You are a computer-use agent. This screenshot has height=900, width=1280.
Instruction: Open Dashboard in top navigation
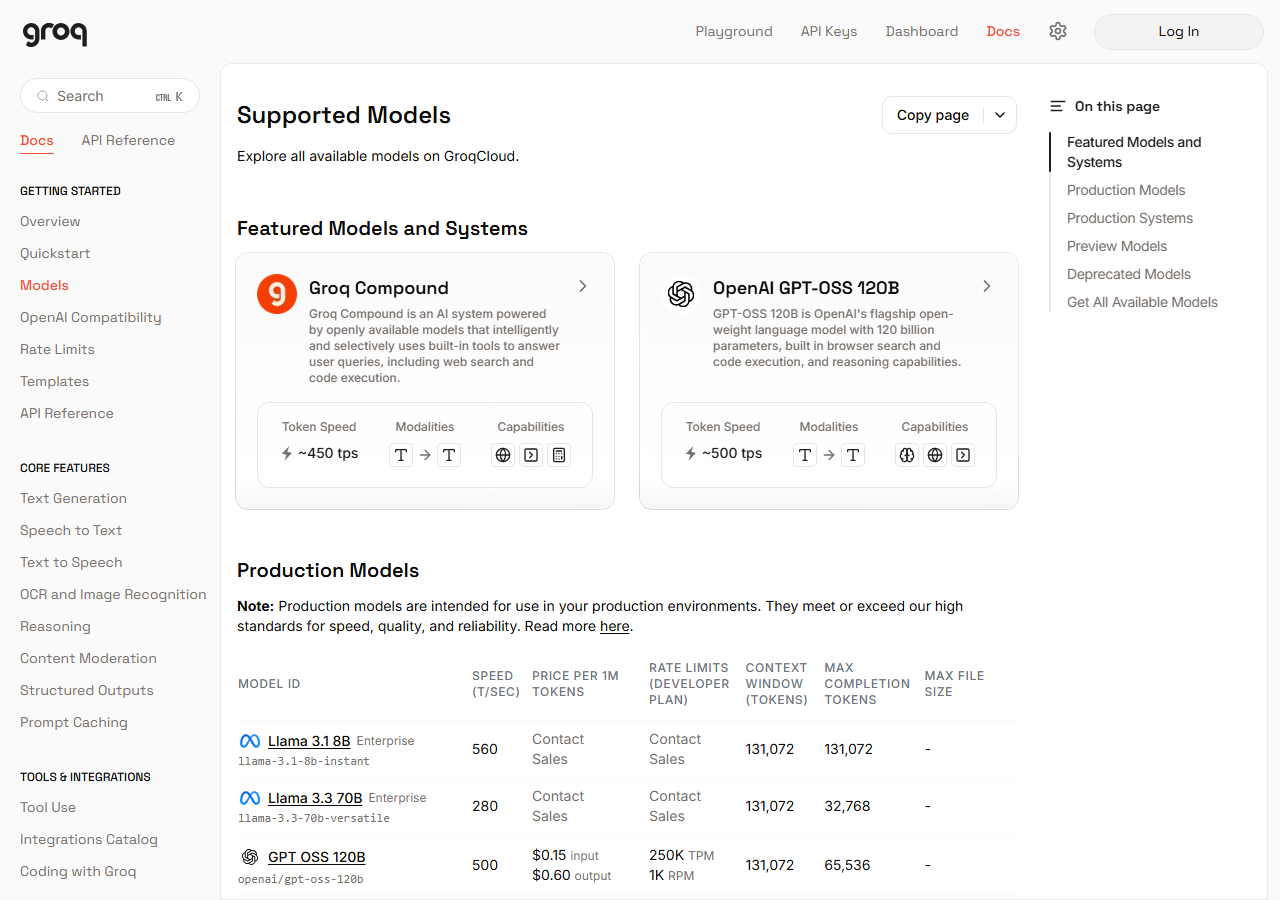[x=922, y=31]
